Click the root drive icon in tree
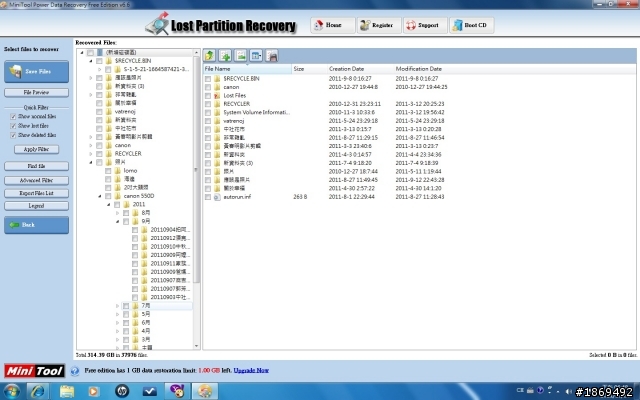Viewport: 640px width, 400px height. [100, 52]
